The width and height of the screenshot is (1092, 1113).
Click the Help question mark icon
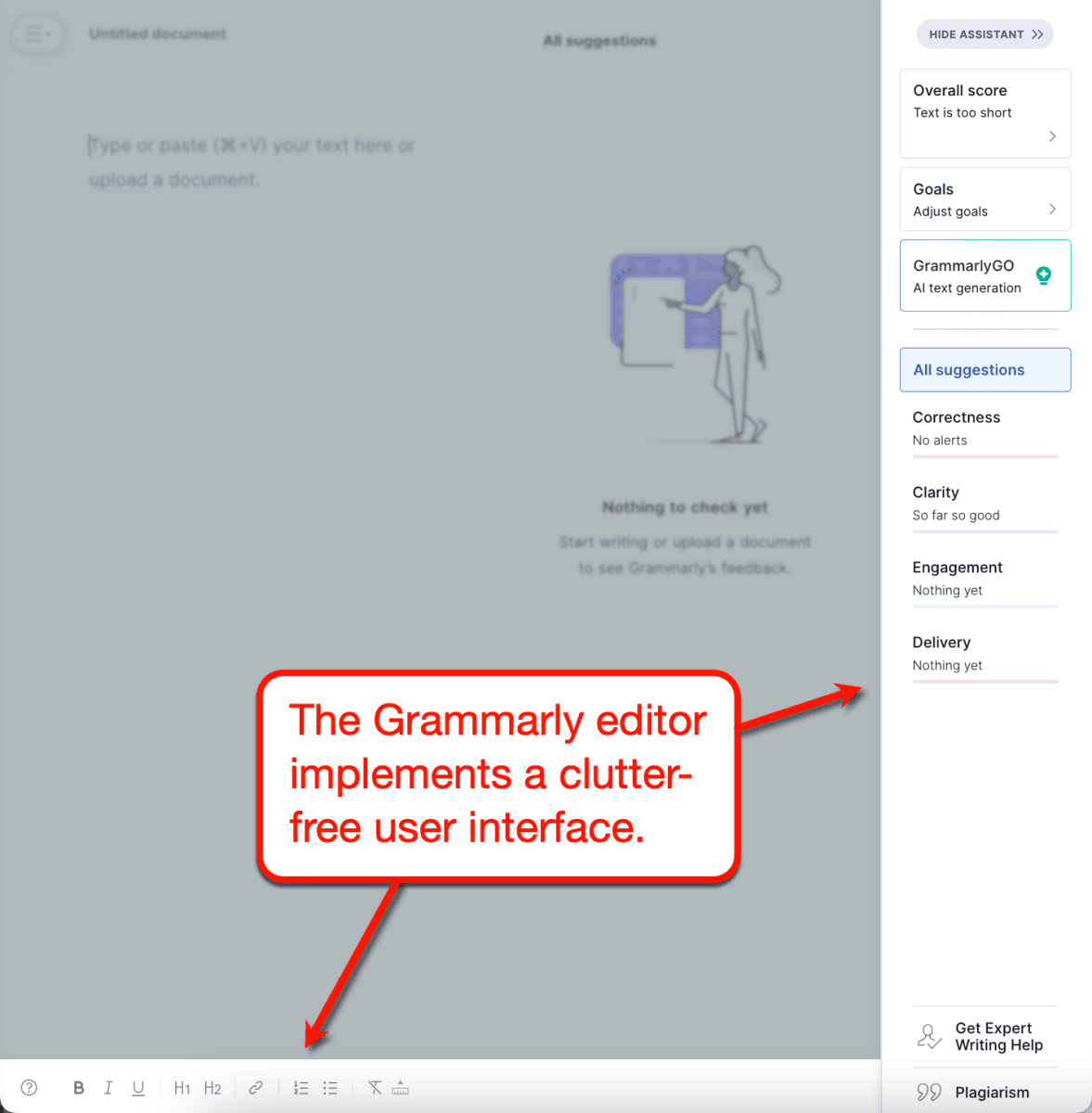point(29,1087)
